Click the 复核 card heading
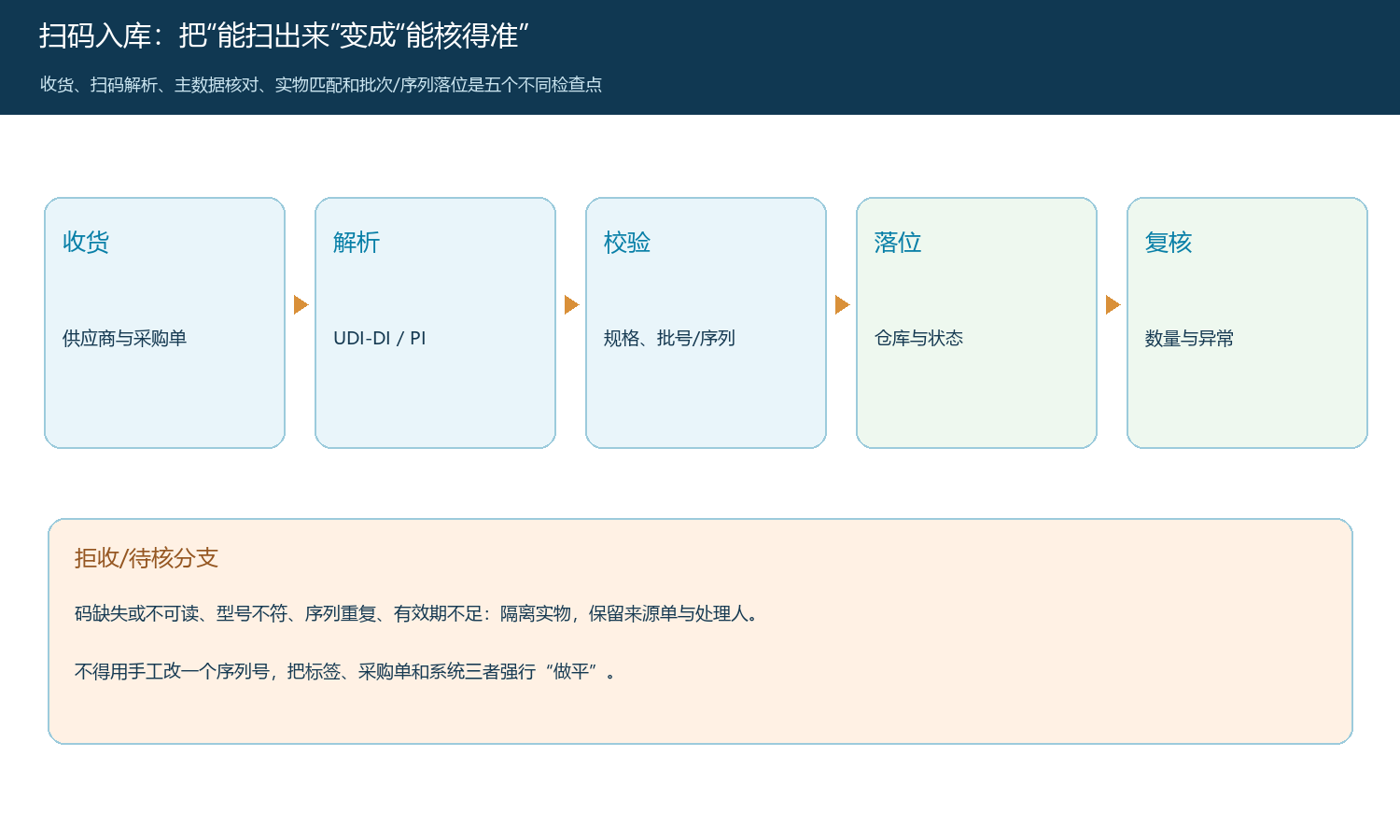Viewport: 1400px width, 840px height. pyautogui.click(x=1169, y=243)
